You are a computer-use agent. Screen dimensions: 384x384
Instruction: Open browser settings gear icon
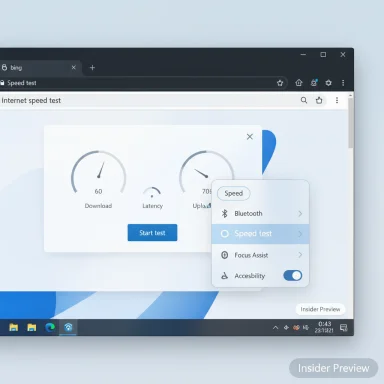[329, 83]
